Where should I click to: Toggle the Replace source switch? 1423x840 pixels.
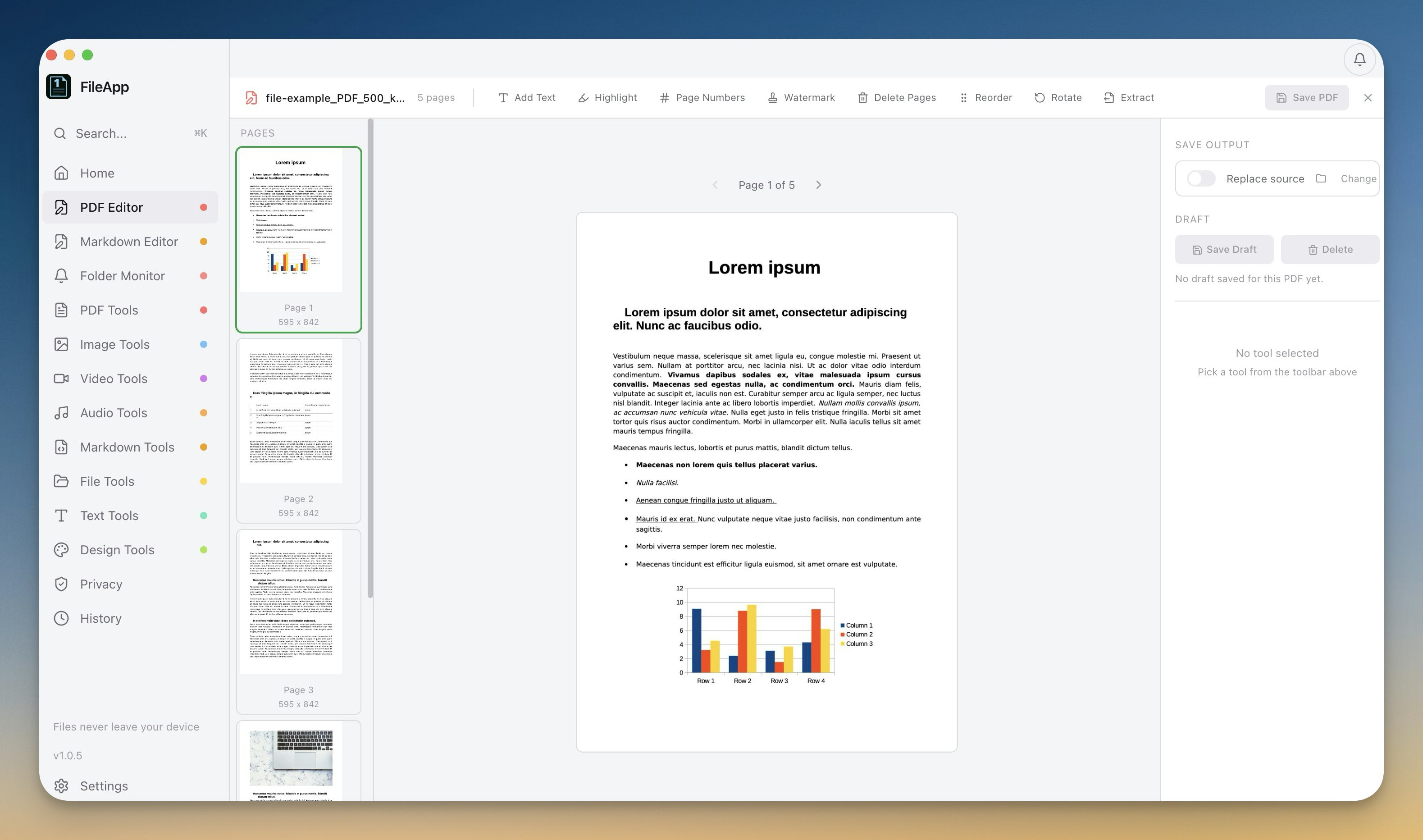(x=1201, y=178)
